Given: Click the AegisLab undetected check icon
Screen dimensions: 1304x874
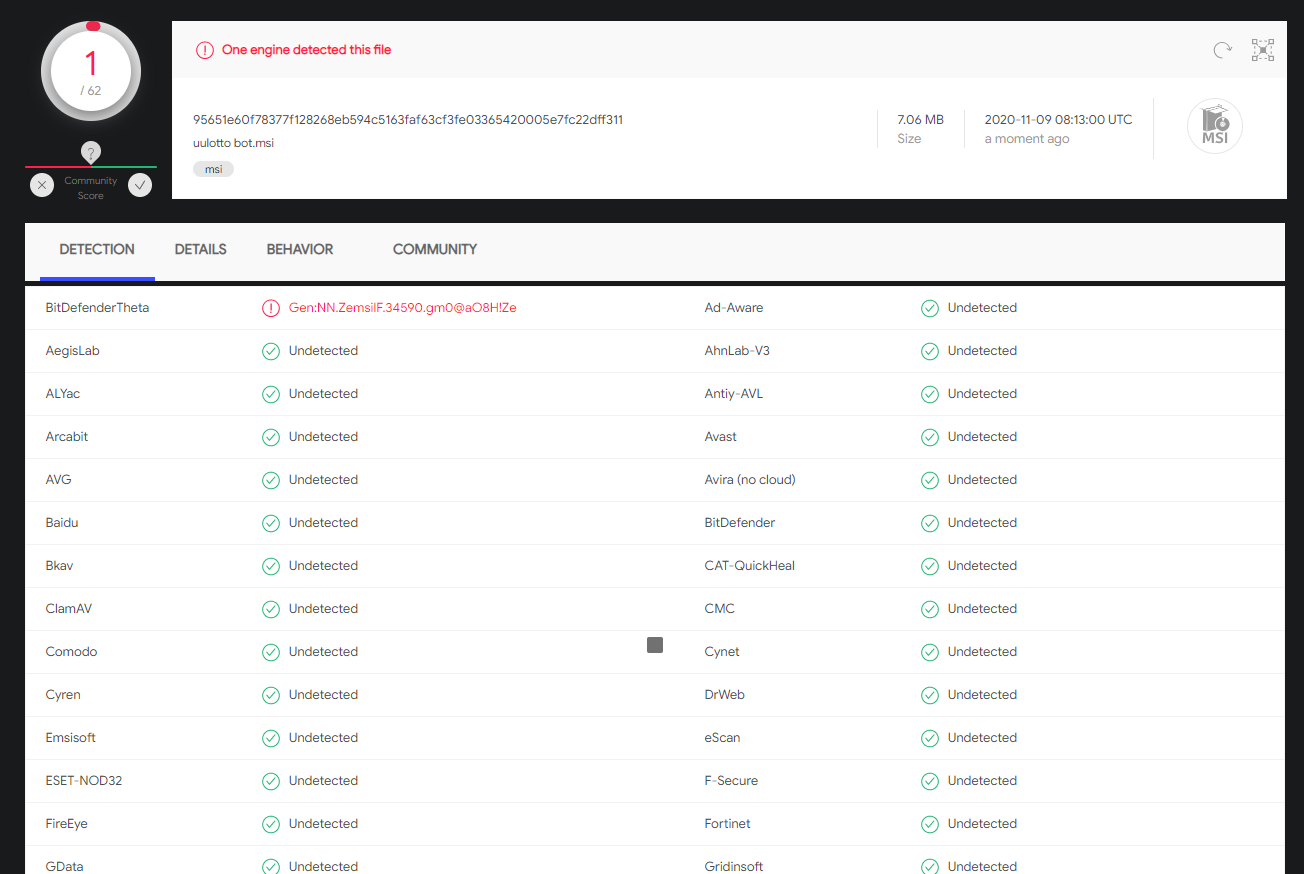Looking at the screenshot, I should (270, 351).
